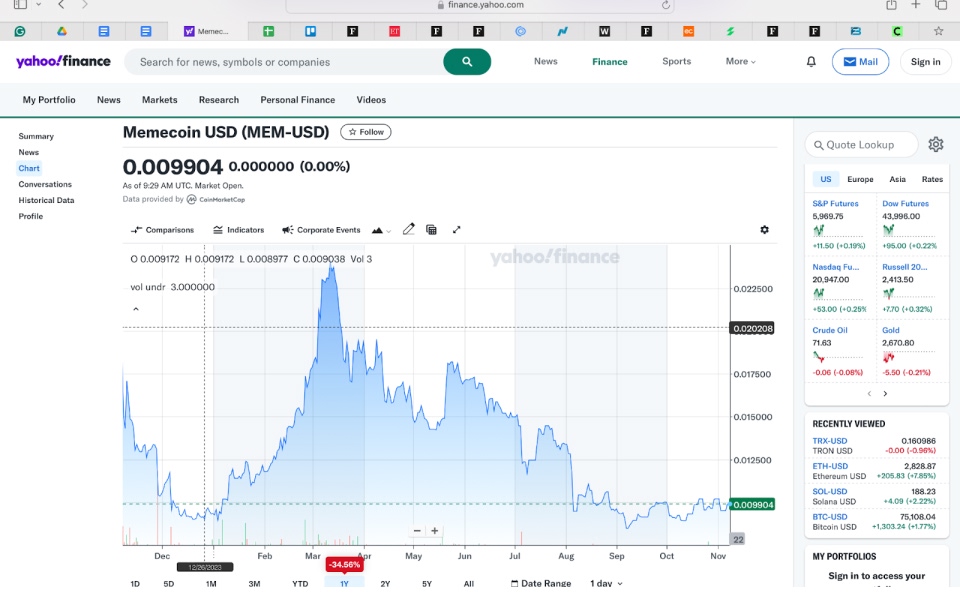
Task: Go to News in top navigation
Action: click(546, 61)
